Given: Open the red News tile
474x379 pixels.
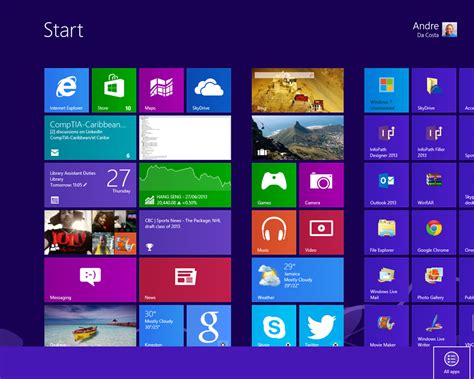Looking at the screenshot, I should tap(185, 280).
